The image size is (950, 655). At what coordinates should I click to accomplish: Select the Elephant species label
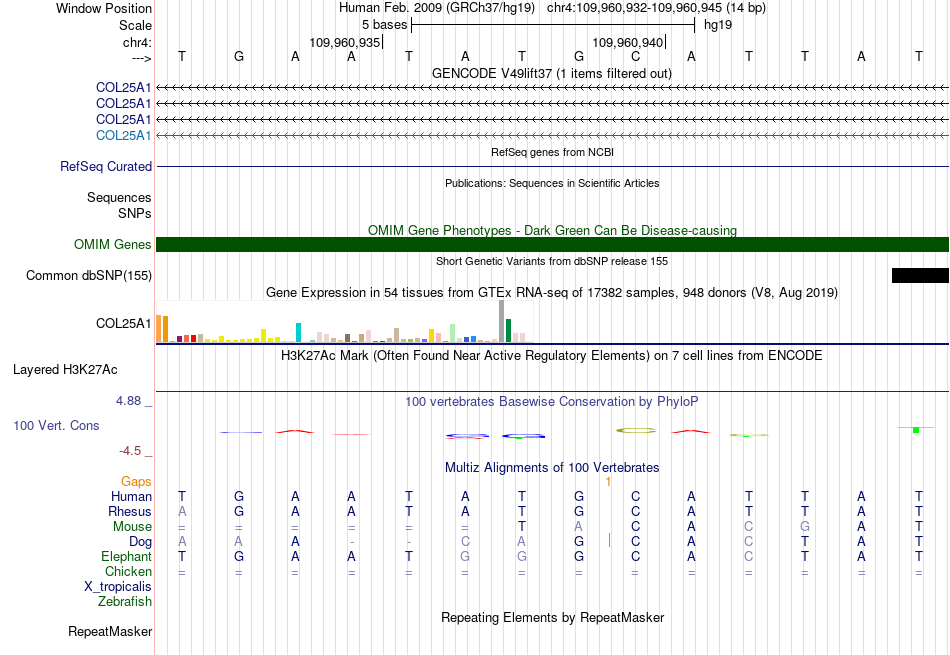(127, 557)
